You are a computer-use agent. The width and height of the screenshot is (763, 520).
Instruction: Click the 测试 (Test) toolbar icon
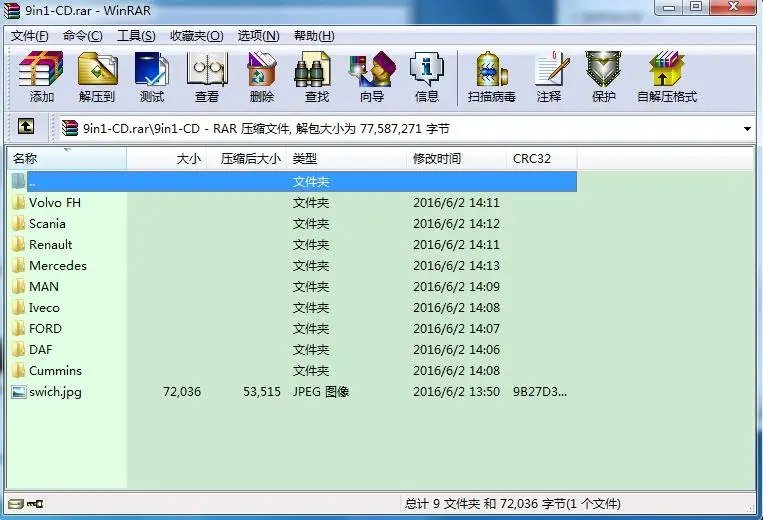(152, 77)
